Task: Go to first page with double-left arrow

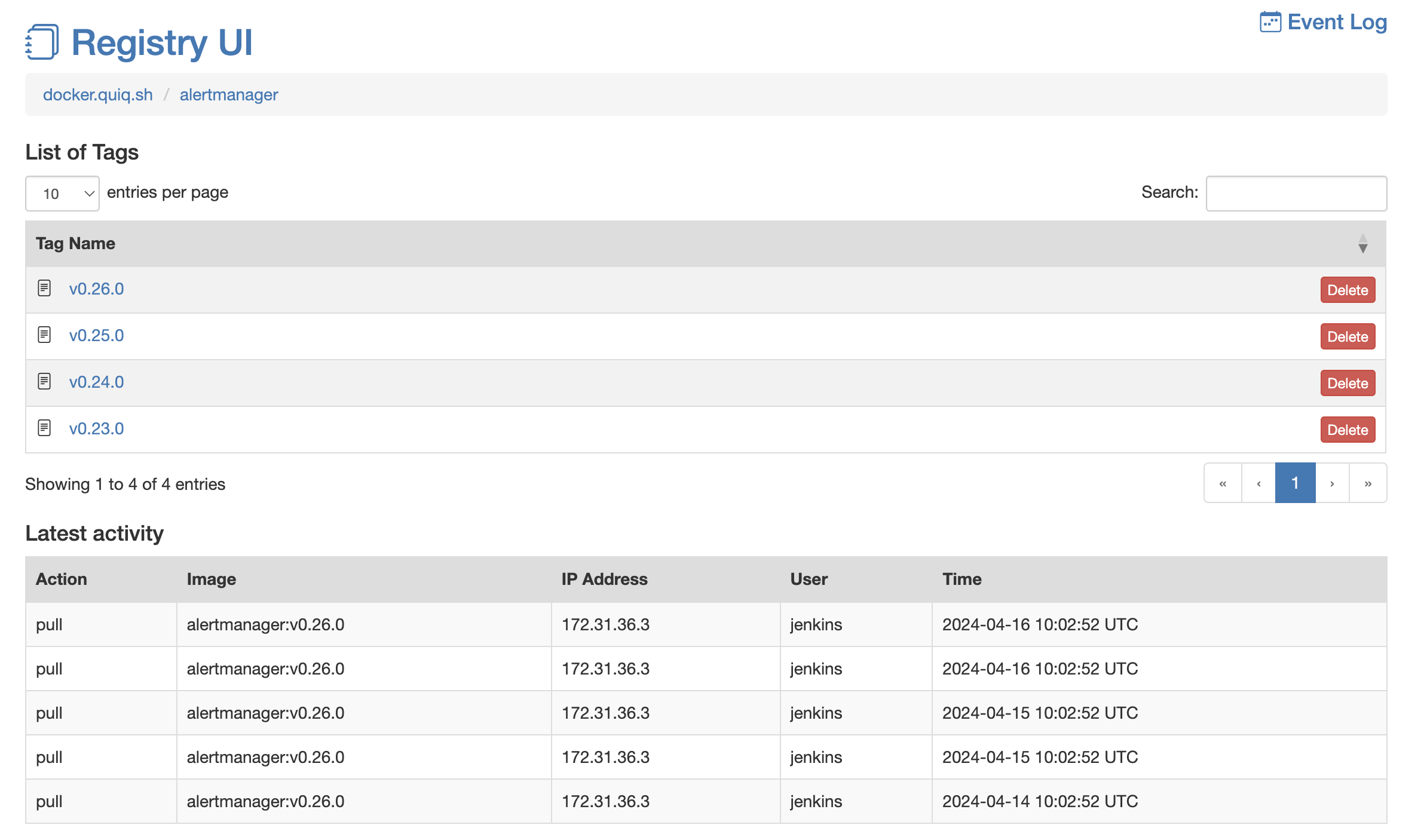Action: click(1223, 483)
